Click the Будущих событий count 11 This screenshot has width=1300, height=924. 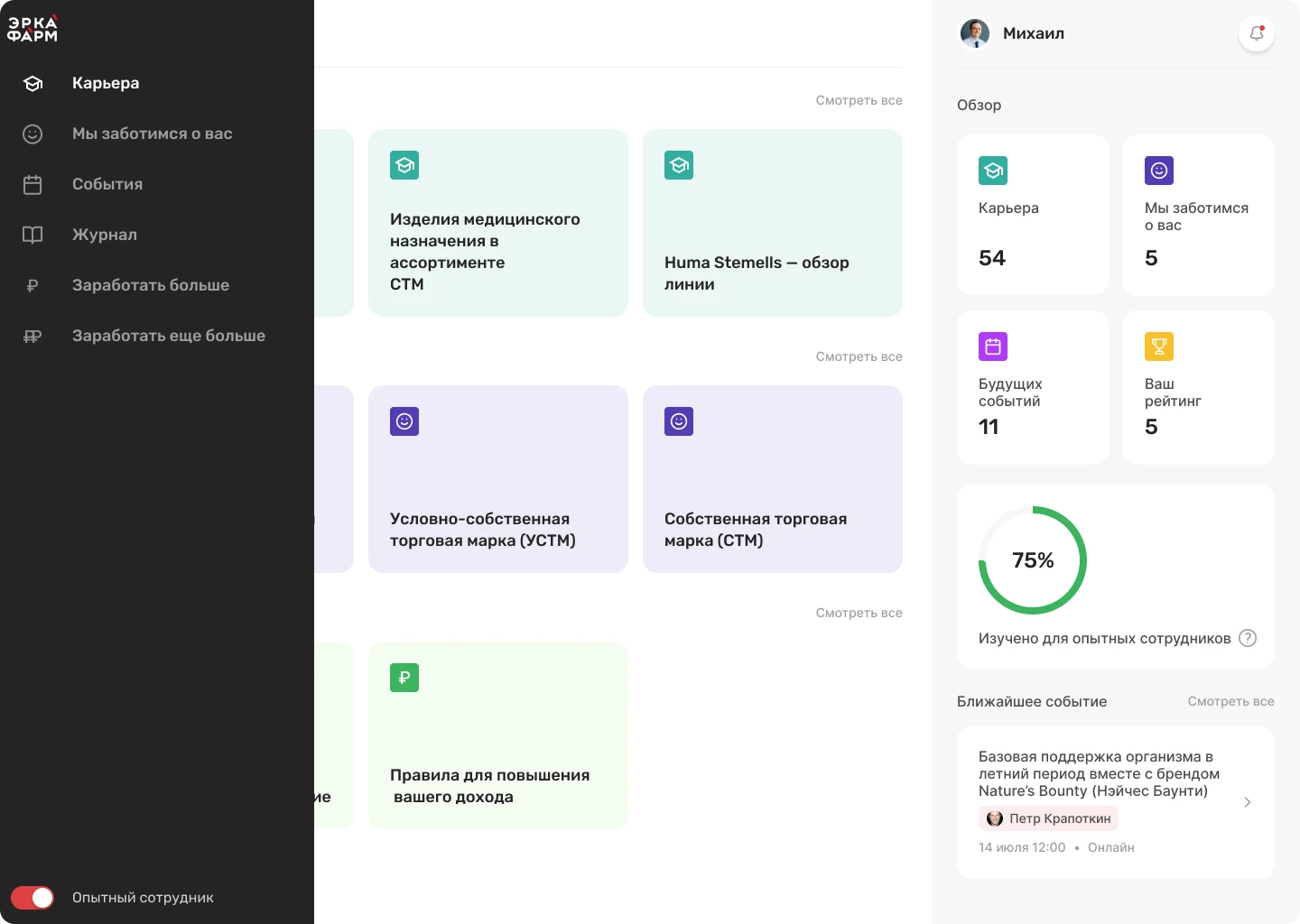coord(989,427)
